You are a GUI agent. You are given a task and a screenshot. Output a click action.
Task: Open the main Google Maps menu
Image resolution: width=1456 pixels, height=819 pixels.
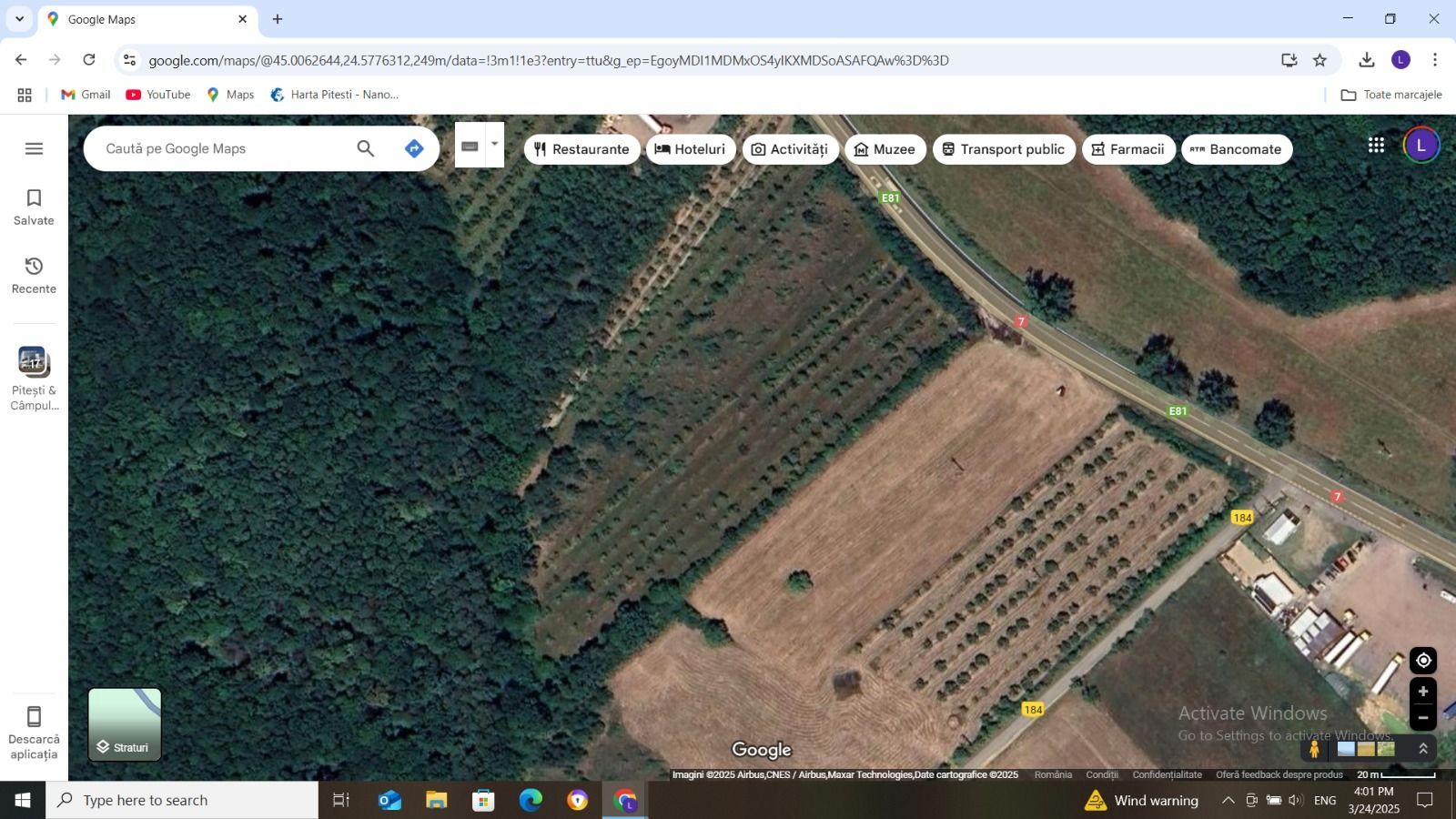(34, 148)
